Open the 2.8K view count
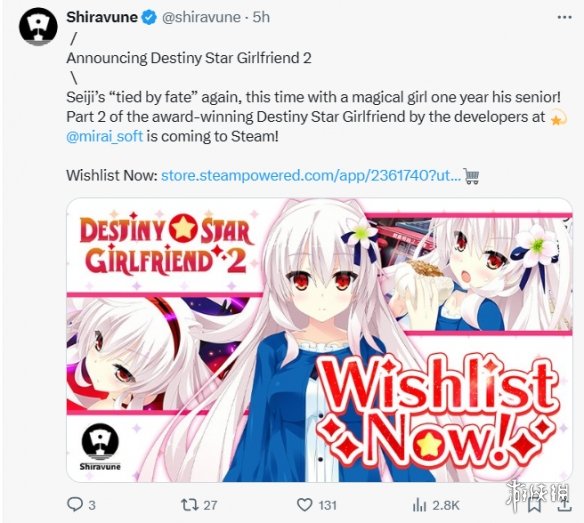Screen dimensions: 584x523 (446, 505)
